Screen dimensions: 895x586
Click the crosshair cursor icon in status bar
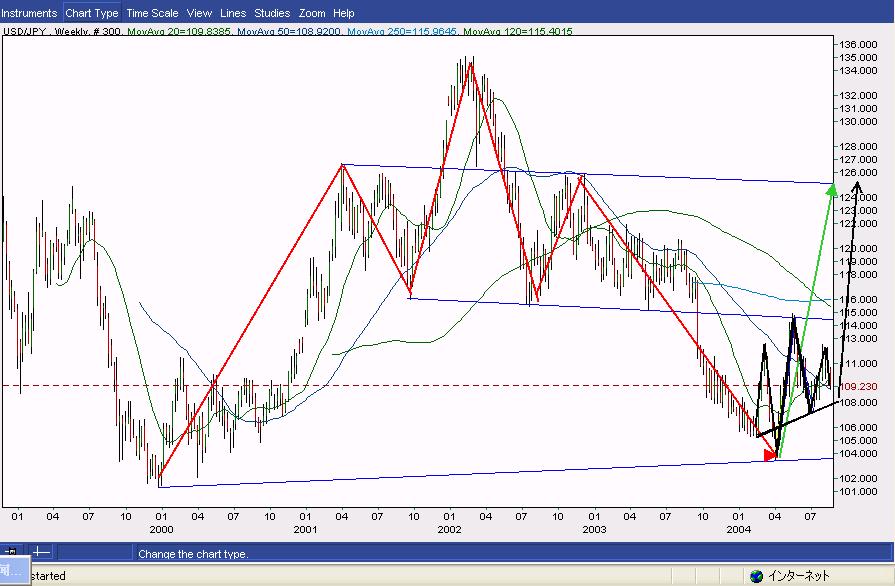pos(41,552)
